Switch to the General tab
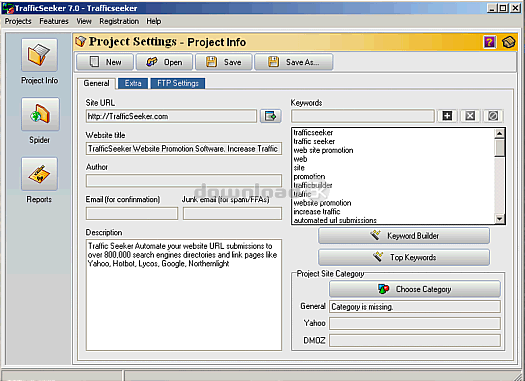The width and height of the screenshot is (525, 381). click(96, 83)
